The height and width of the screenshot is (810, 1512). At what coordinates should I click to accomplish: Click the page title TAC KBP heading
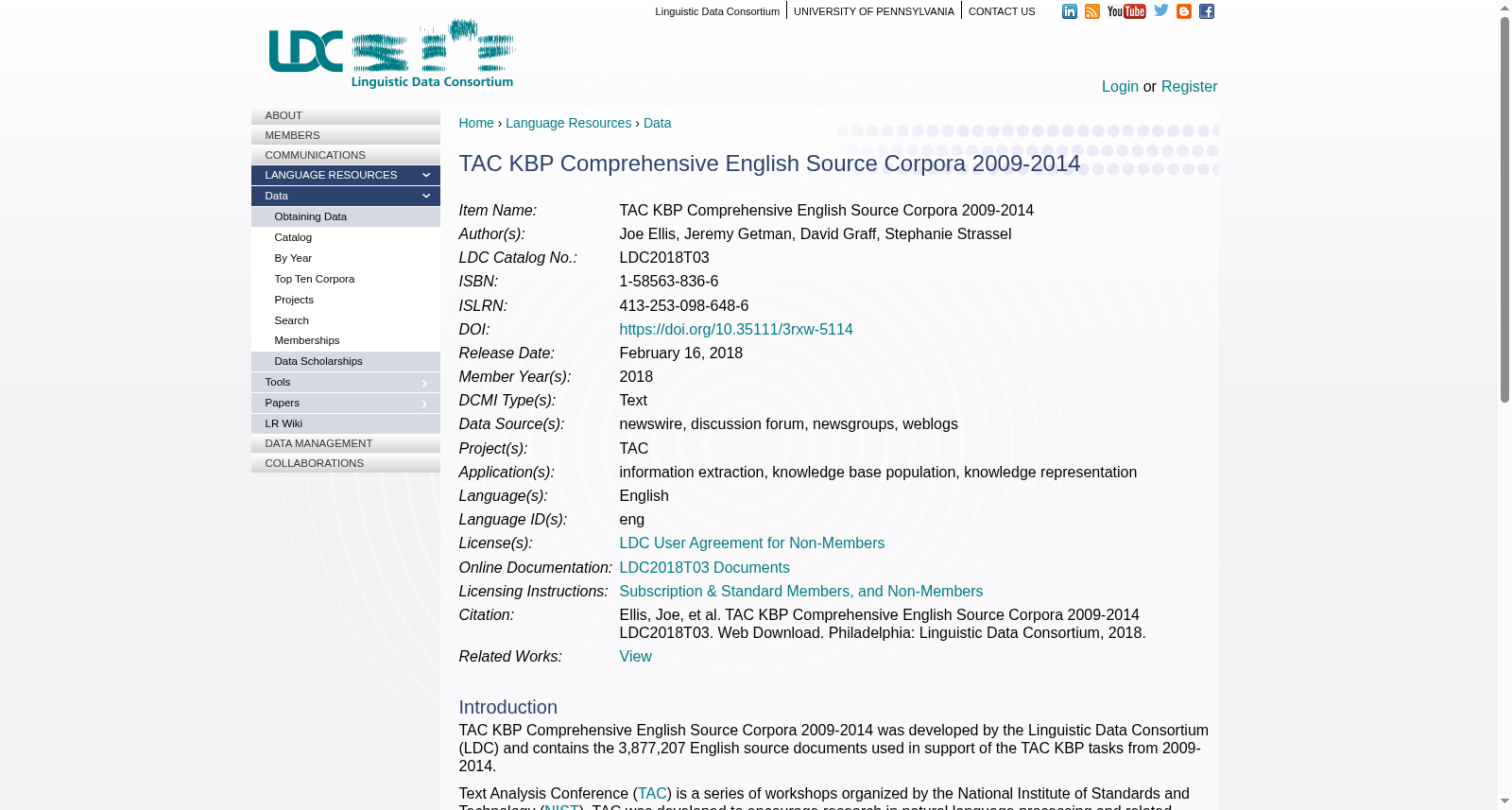click(x=769, y=164)
